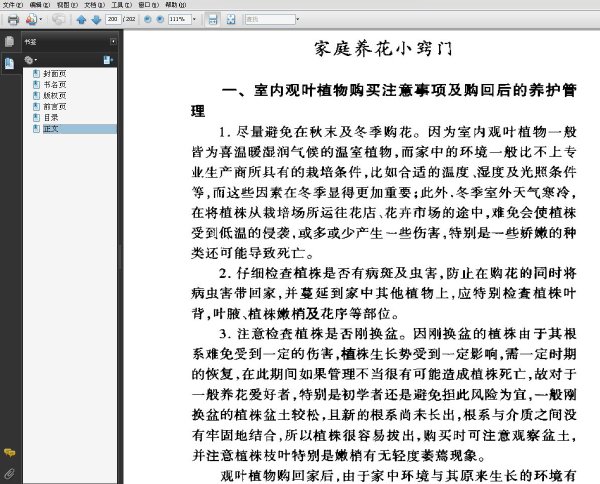Expand the find box dropdown arrow

[297, 19]
